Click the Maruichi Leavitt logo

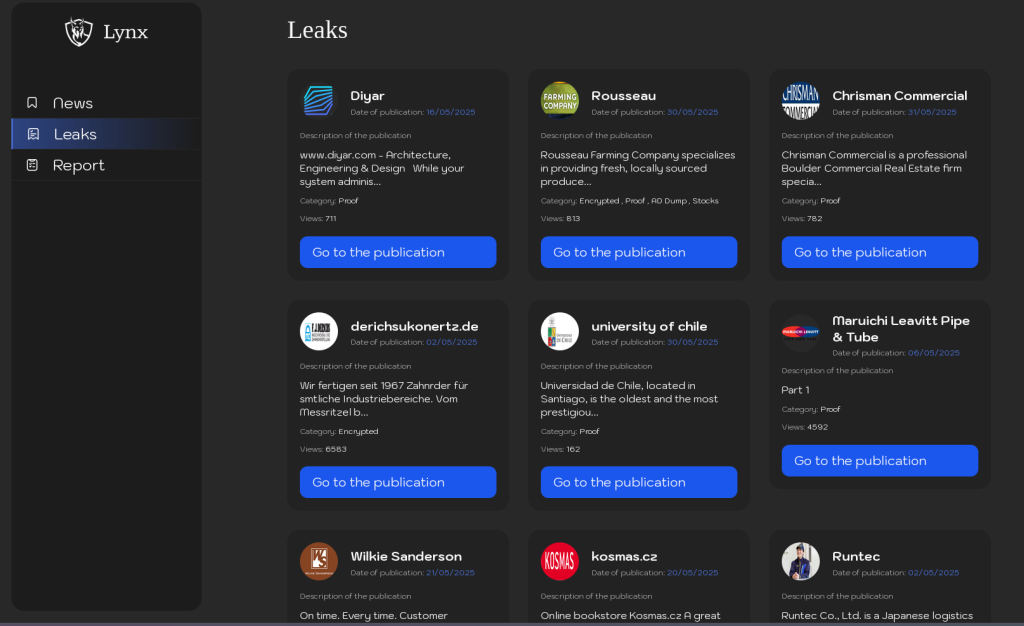[x=801, y=333]
